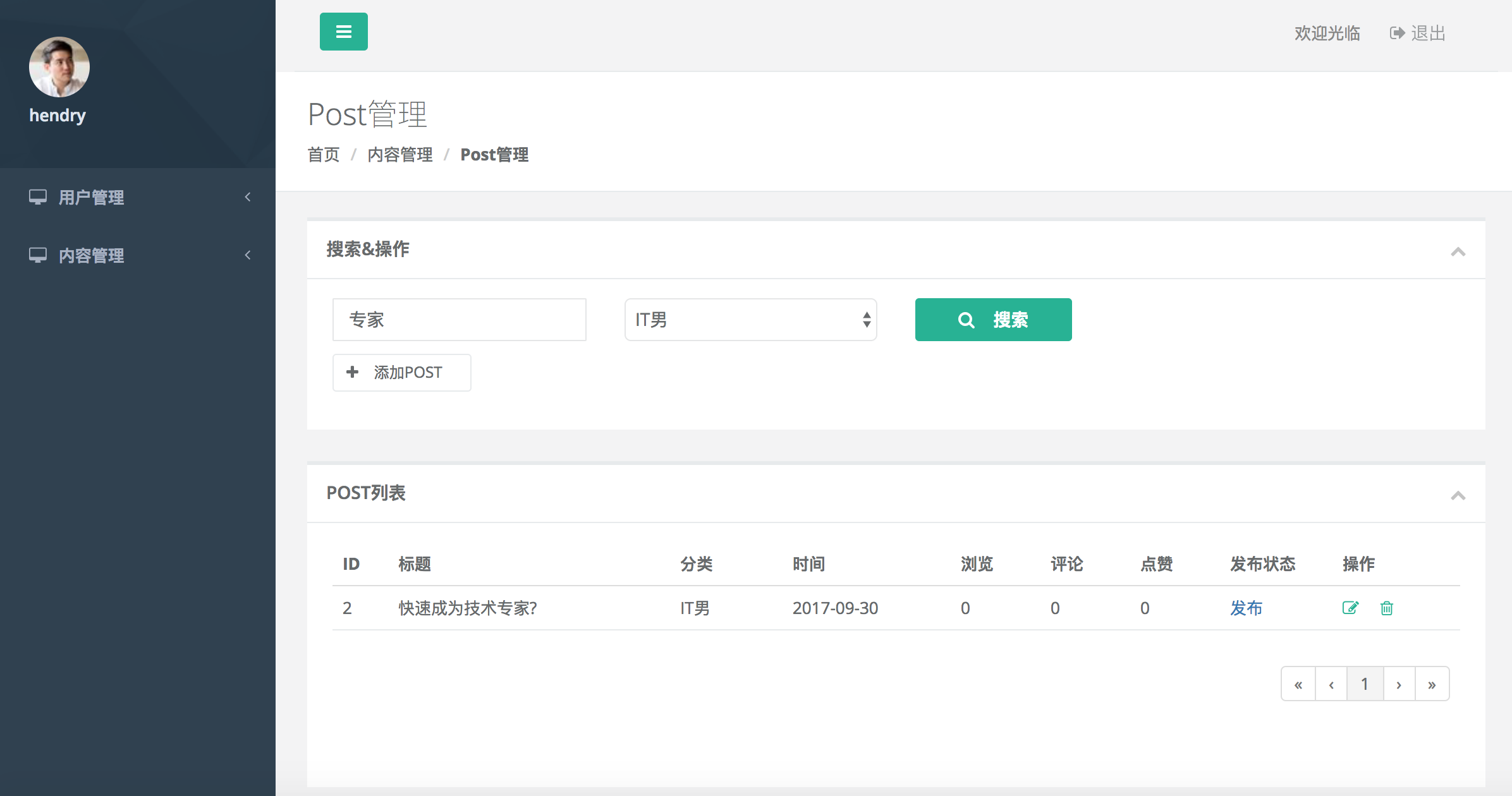Click the edit icon for post 2
The image size is (1512, 796).
click(x=1350, y=608)
